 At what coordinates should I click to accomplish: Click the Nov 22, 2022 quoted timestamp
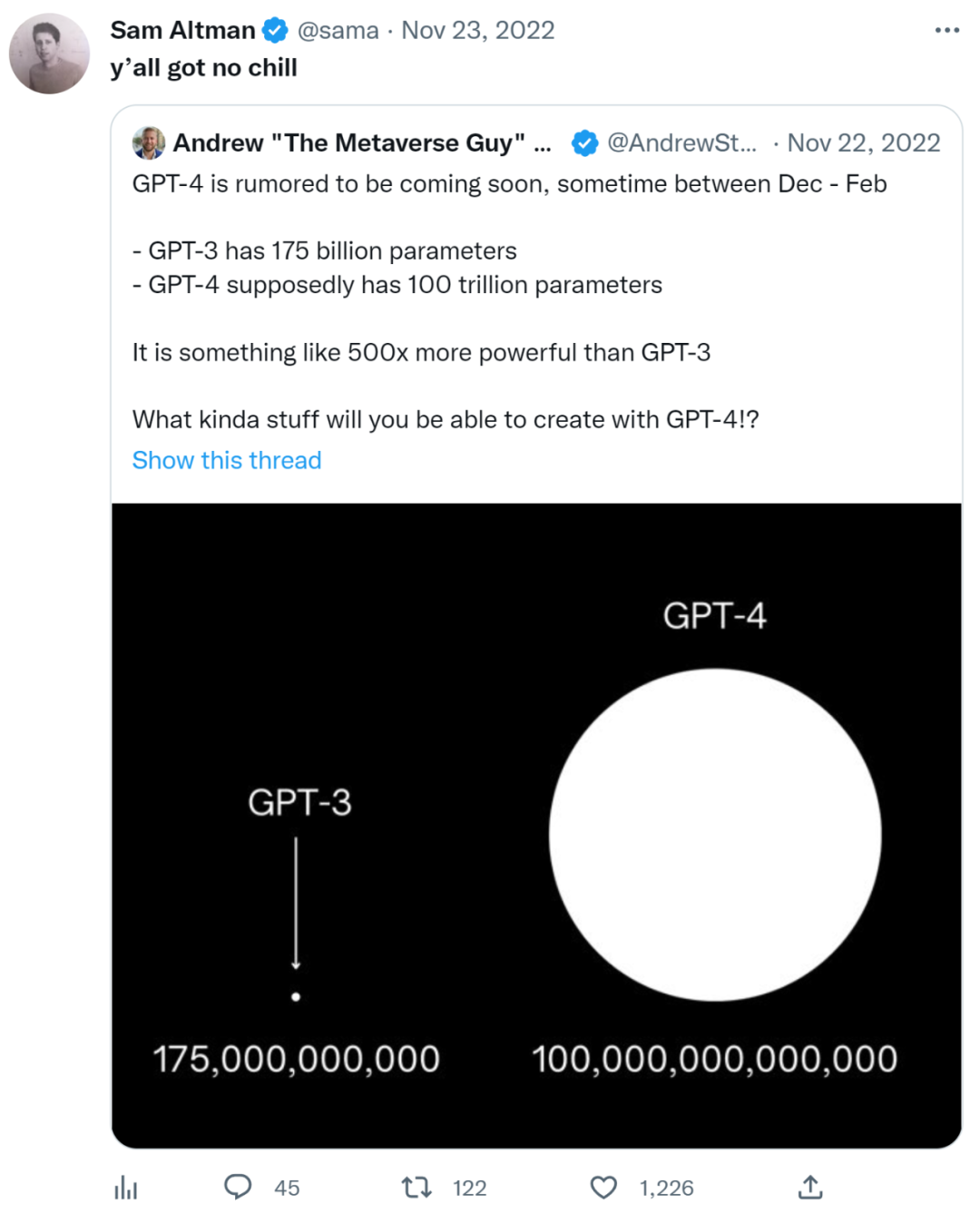click(863, 143)
